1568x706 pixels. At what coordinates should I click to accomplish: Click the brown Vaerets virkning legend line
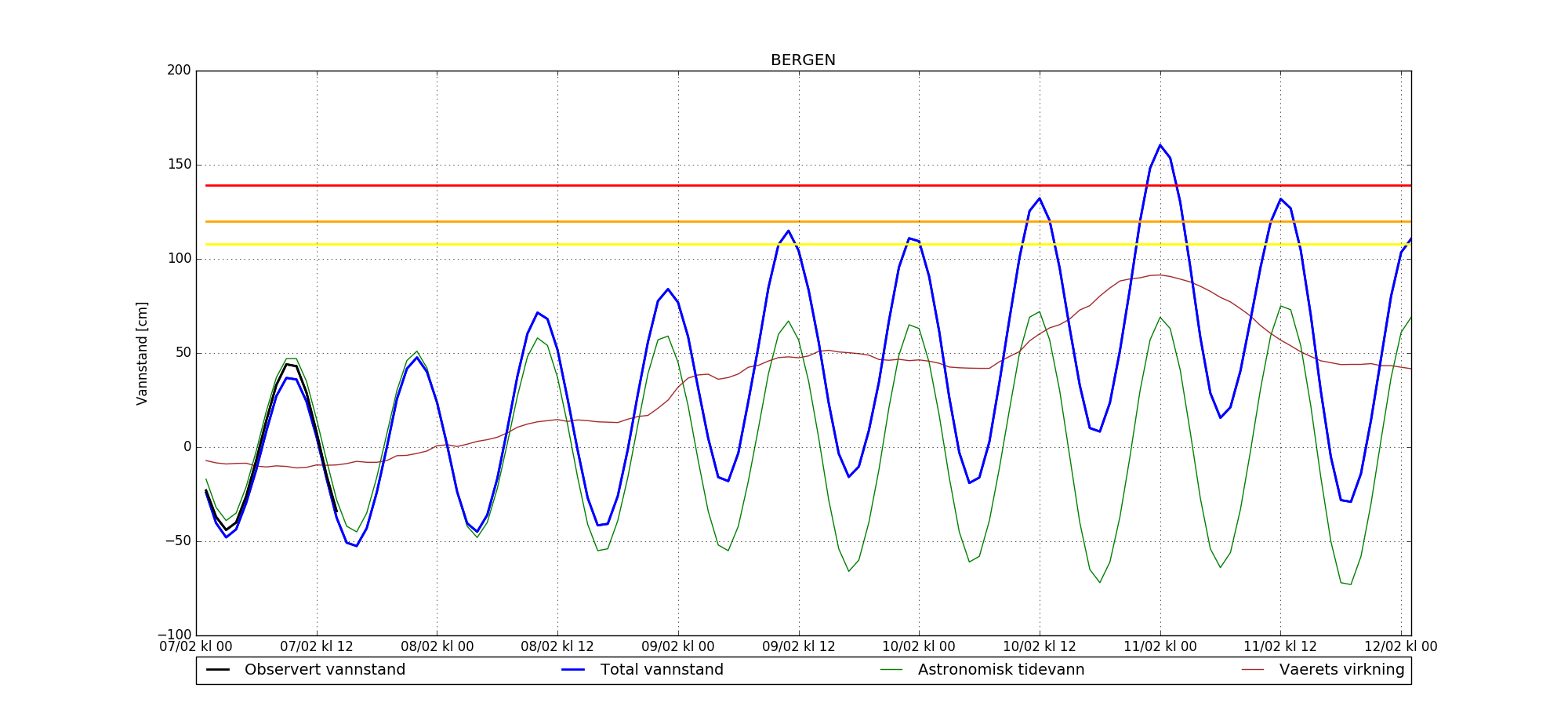pos(1253,670)
